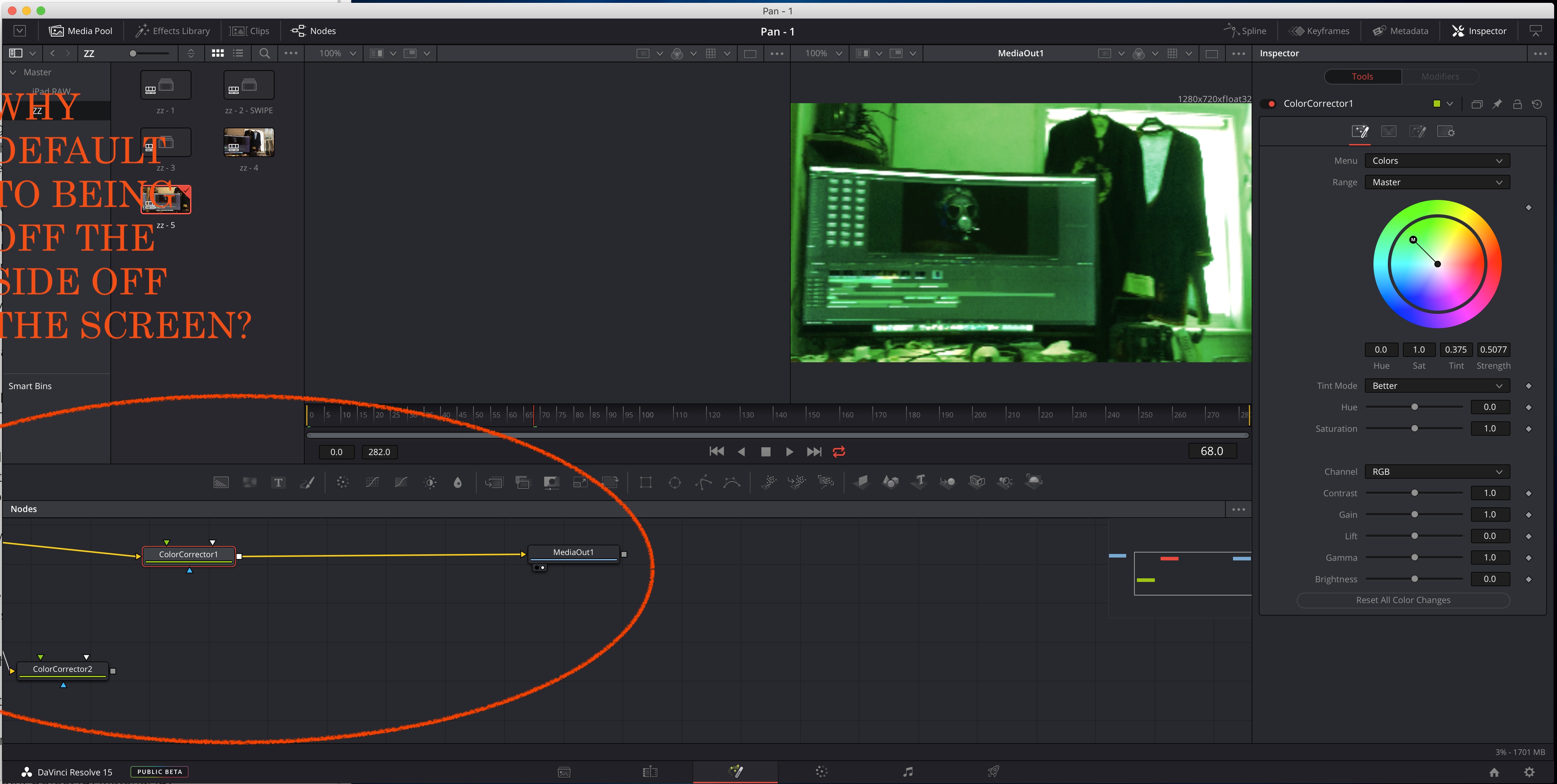Stop playback button
The height and width of the screenshot is (784, 1557).
[765, 451]
